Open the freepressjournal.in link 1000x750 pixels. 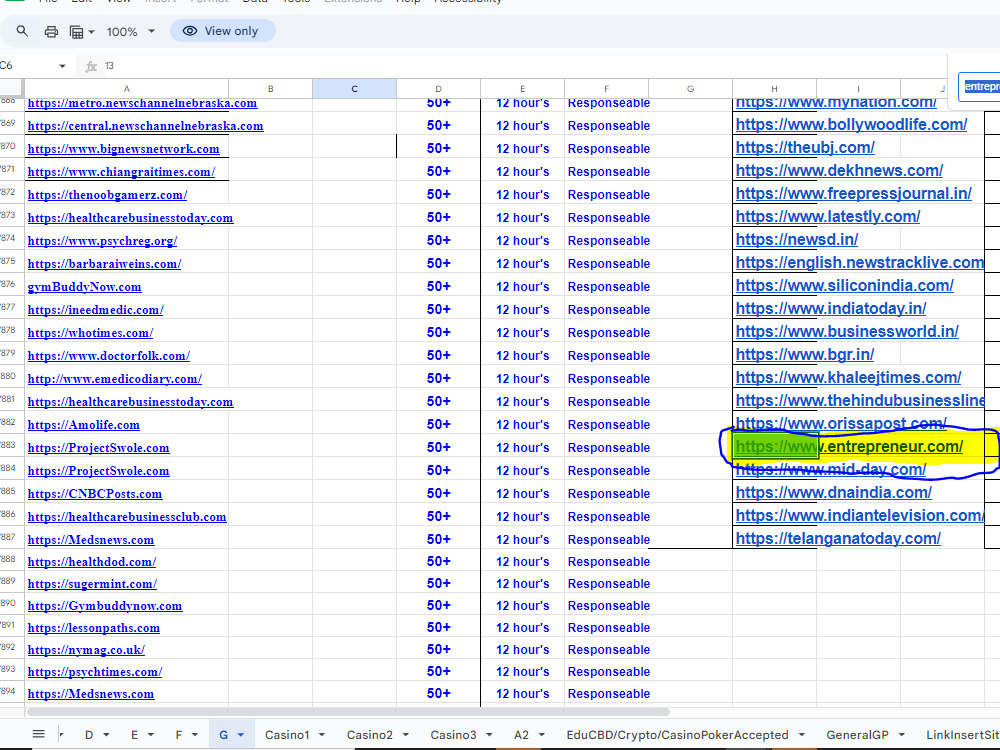[x=854, y=193]
